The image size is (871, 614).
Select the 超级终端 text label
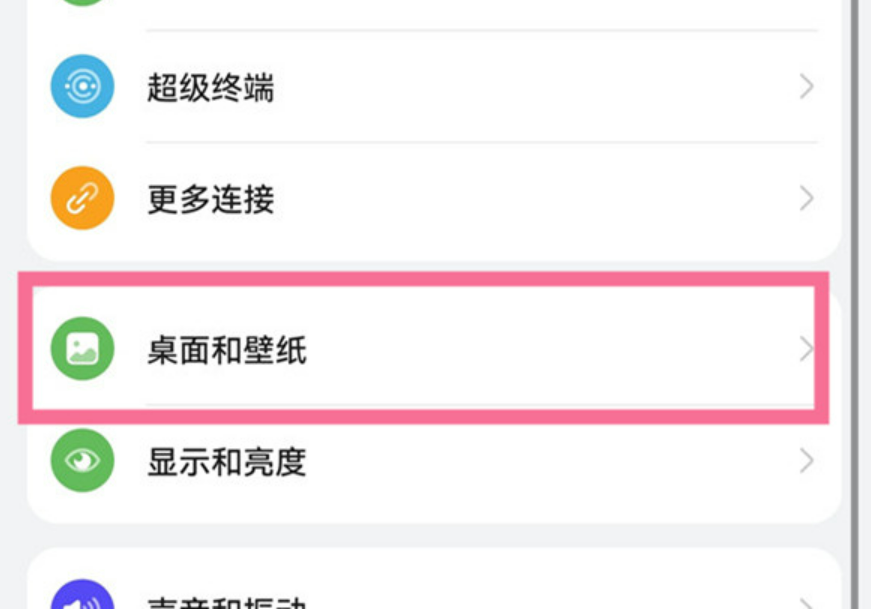tap(210, 88)
